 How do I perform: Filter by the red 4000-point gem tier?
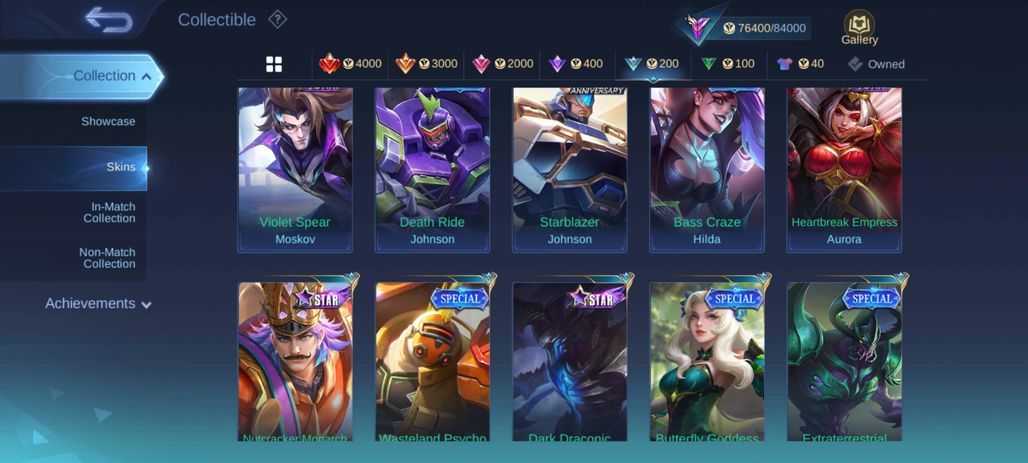pos(350,64)
